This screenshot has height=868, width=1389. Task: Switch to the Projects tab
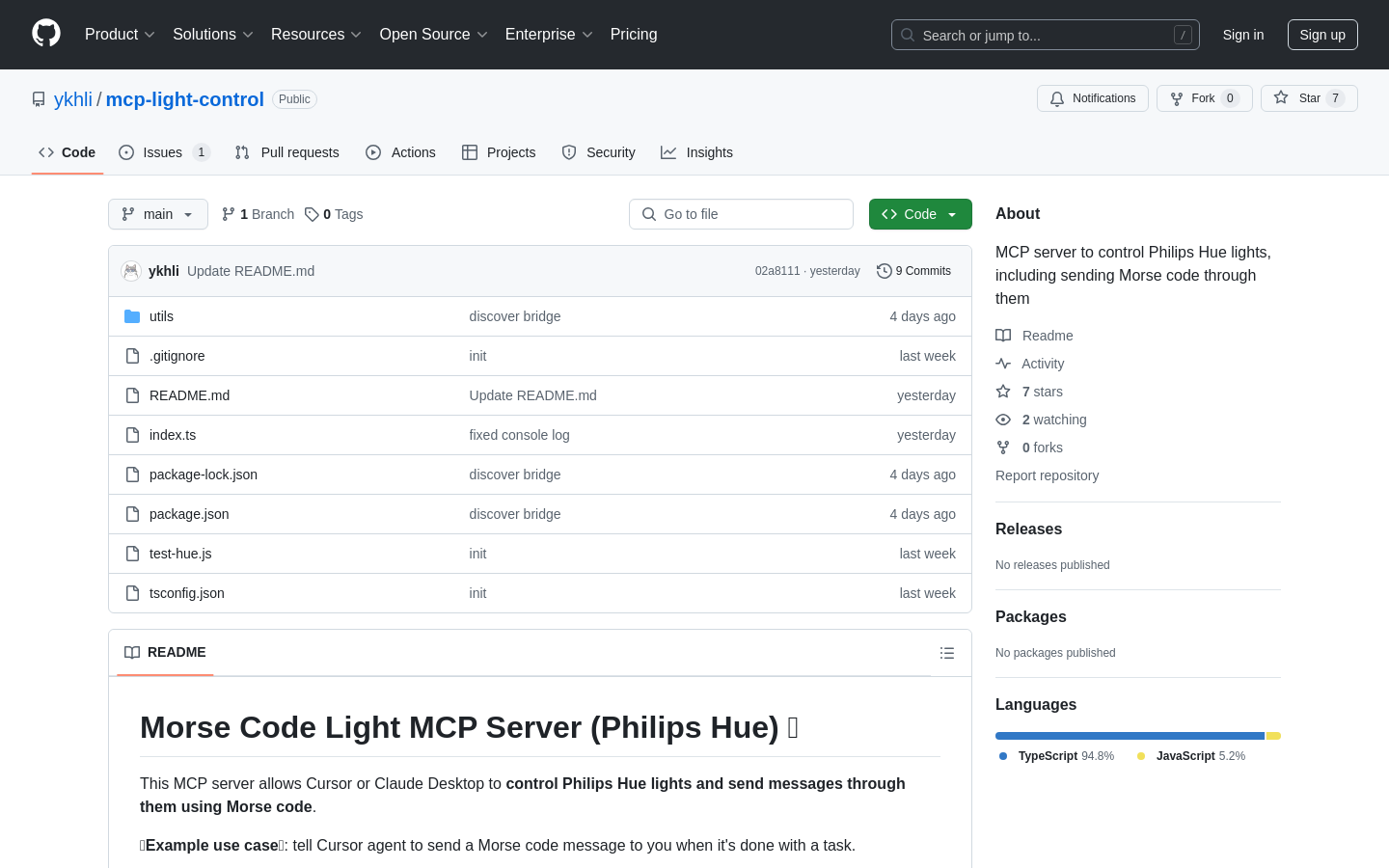pyautogui.click(x=499, y=152)
